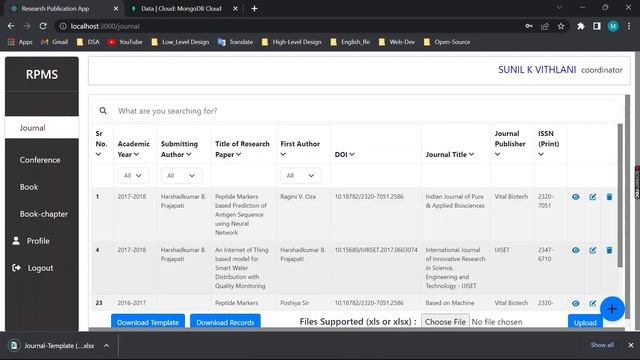Sort by Journal Publisher chevron
This screenshot has height=360, width=640.
coord(497,154)
